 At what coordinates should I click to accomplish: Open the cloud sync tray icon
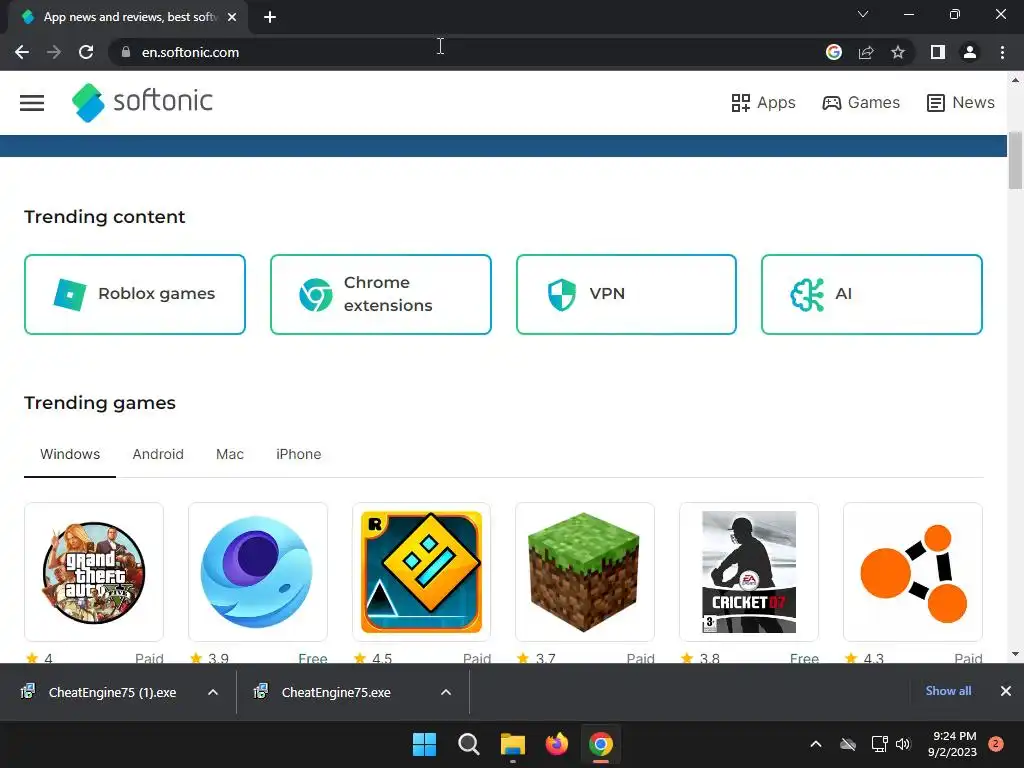848,744
